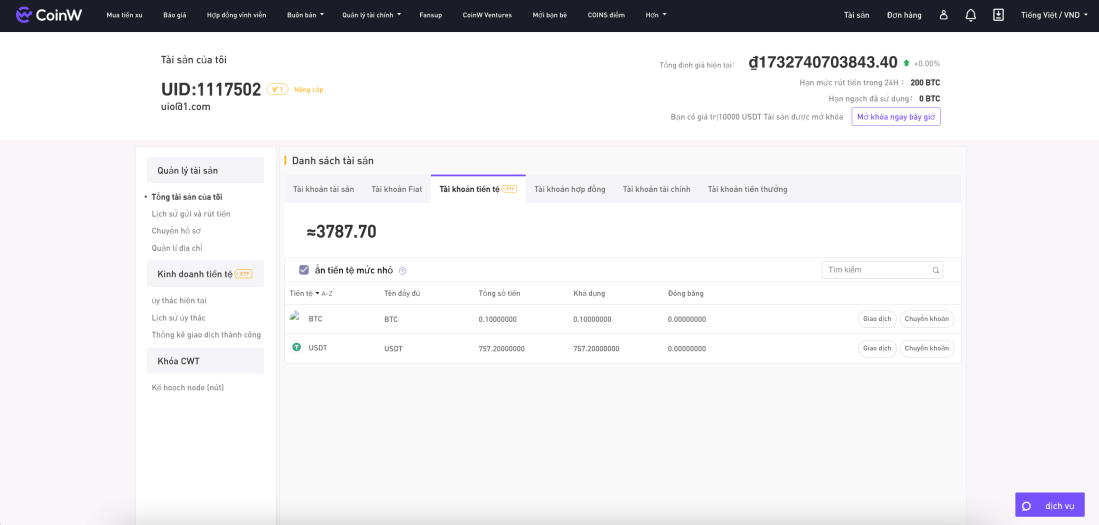Click help icon beside ẩn tiền tệ mức nhỏ
1099x525 pixels.
coord(402,271)
